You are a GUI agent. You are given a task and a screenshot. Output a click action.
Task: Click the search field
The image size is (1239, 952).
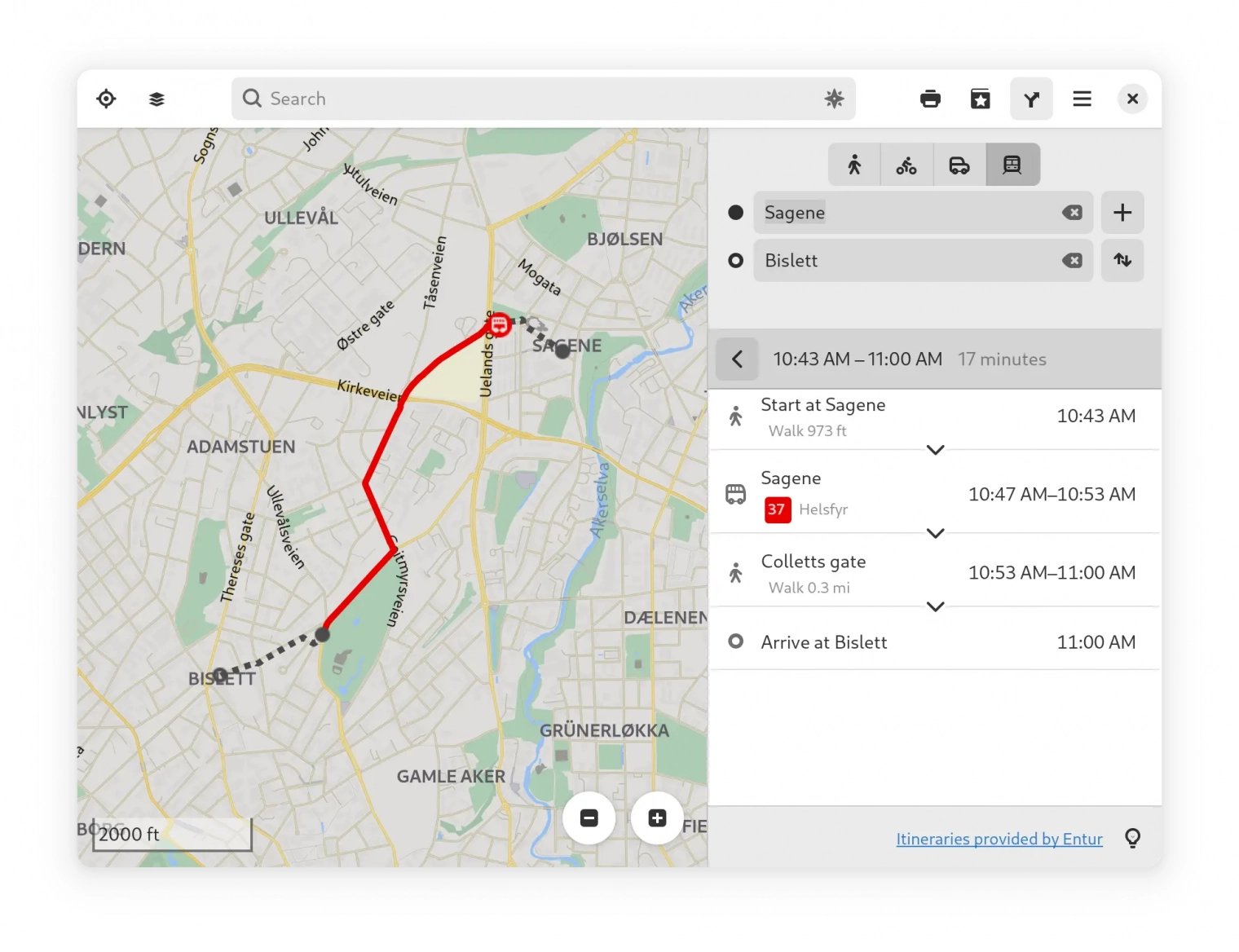click(x=543, y=99)
